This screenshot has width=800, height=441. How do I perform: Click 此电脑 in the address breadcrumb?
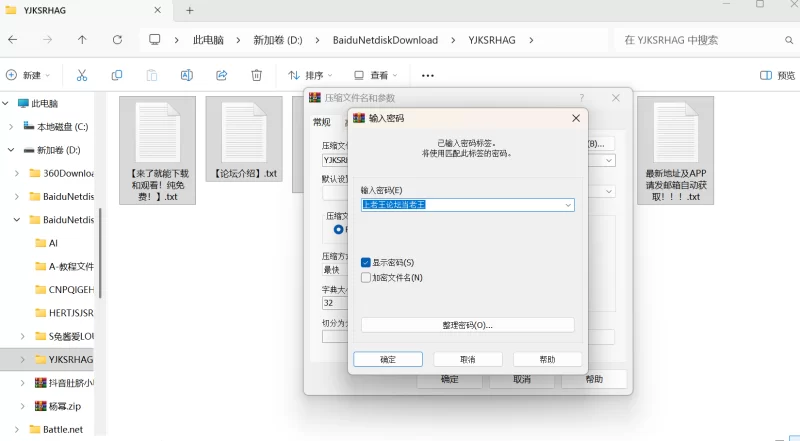point(208,40)
